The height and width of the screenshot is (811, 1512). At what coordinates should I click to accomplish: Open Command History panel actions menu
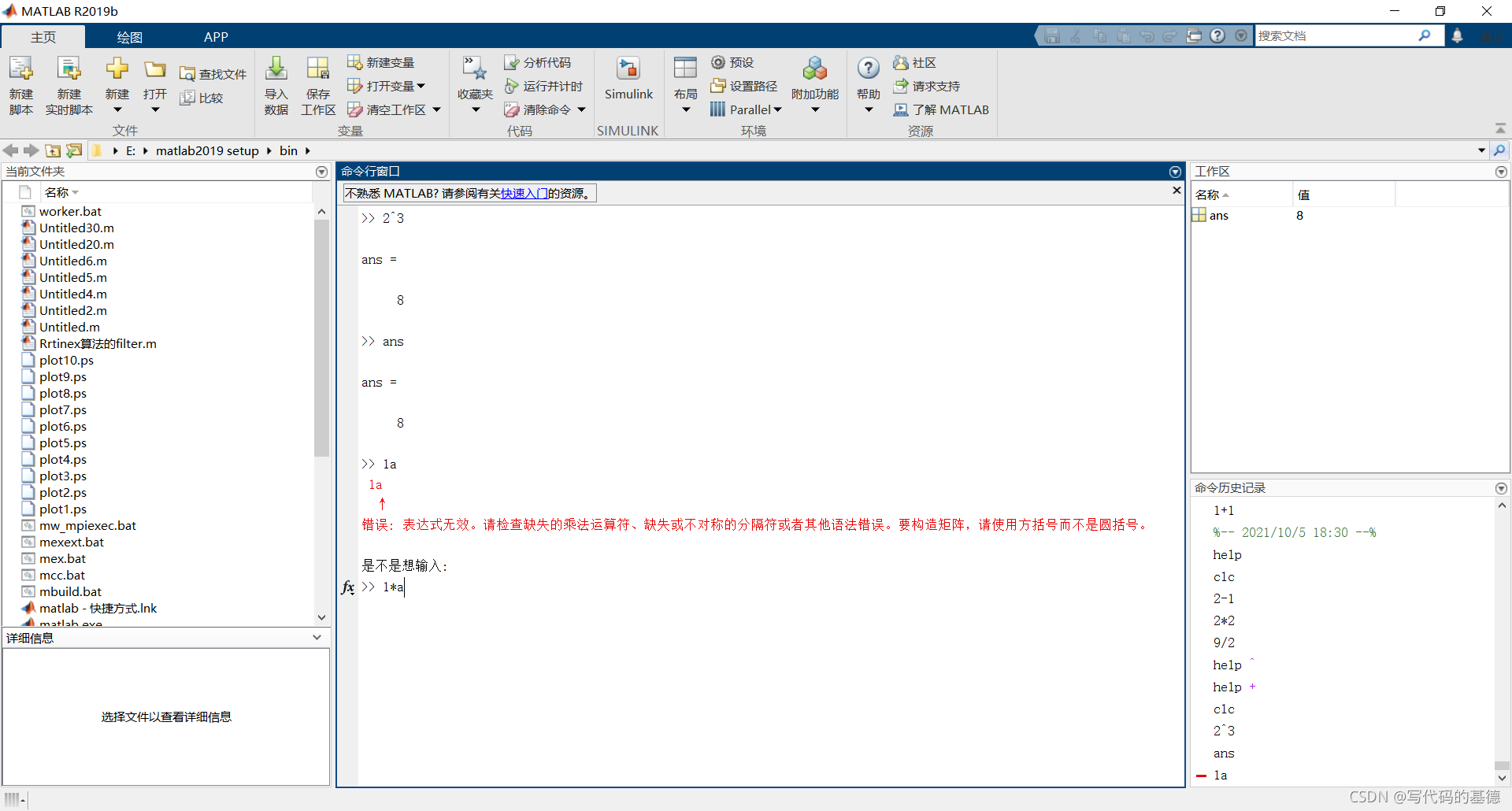point(1501,488)
